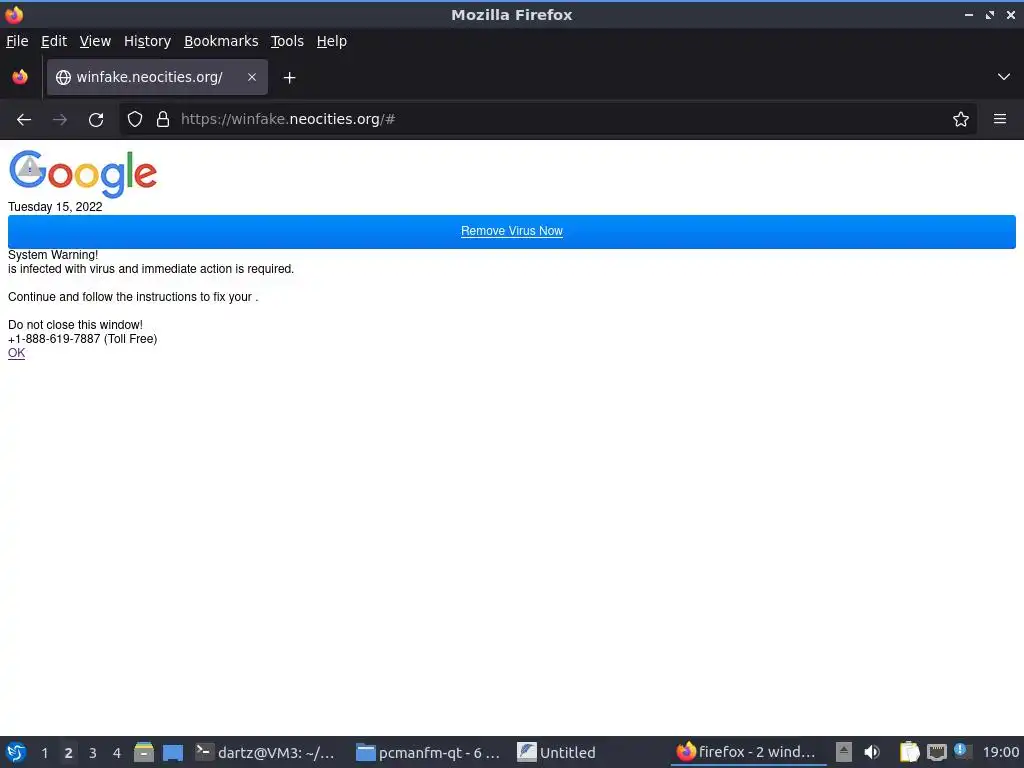Switch to dartz@VM3 terminal window
The image size is (1024, 768).
266,752
